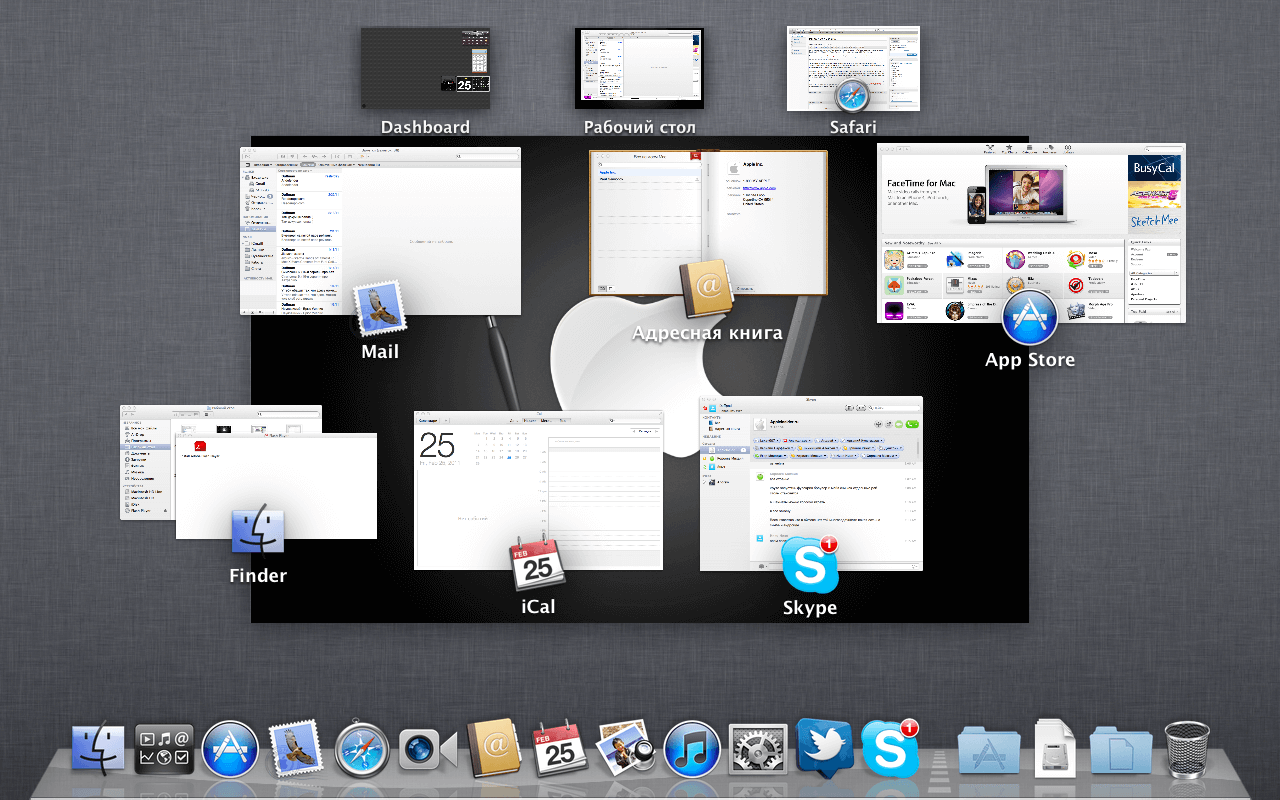Launch the Twitter app from the Dock
The width and height of the screenshot is (1280, 800).
click(x=824, y=749)
